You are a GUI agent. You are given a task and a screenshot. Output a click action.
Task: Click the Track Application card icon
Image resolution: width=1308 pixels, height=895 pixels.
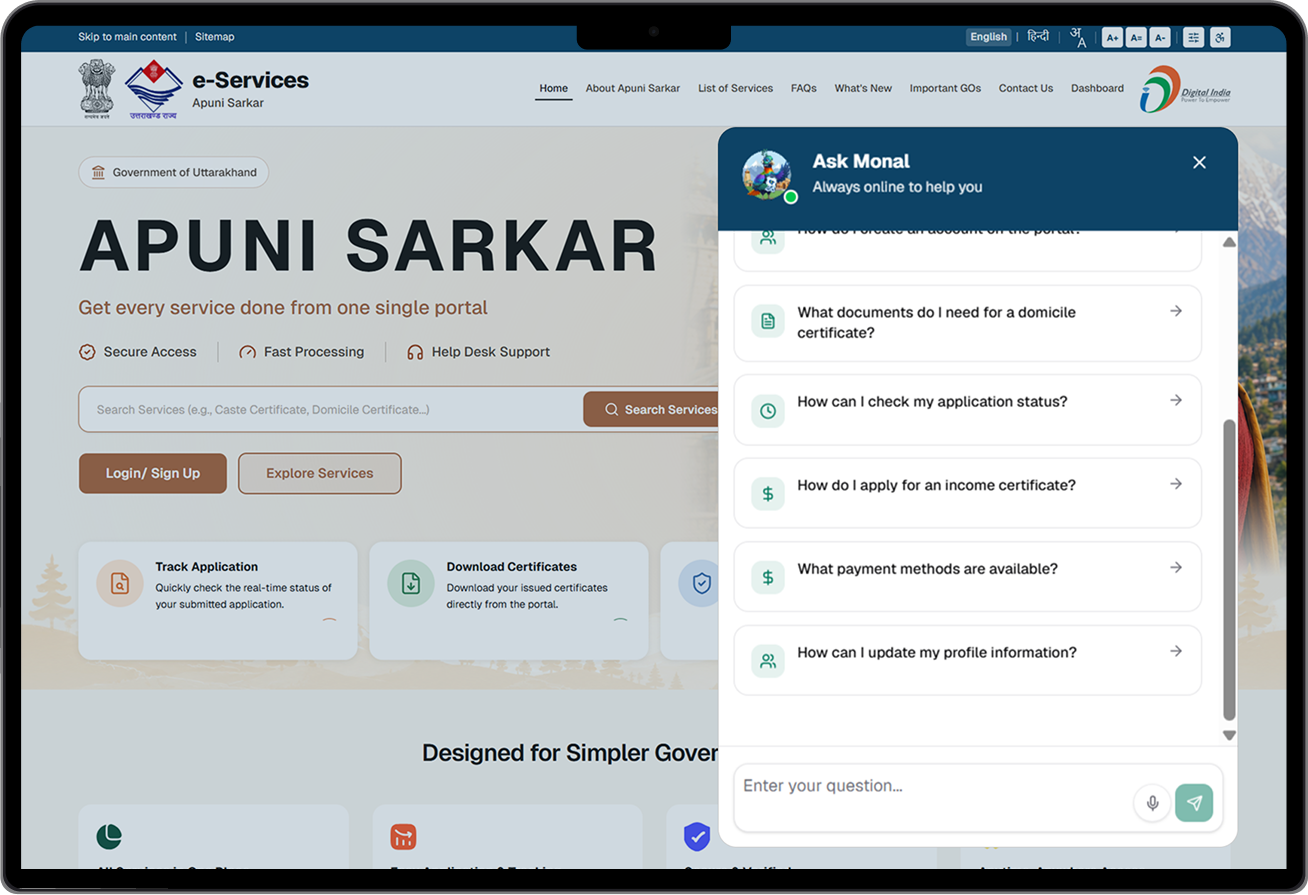[120, 584]
